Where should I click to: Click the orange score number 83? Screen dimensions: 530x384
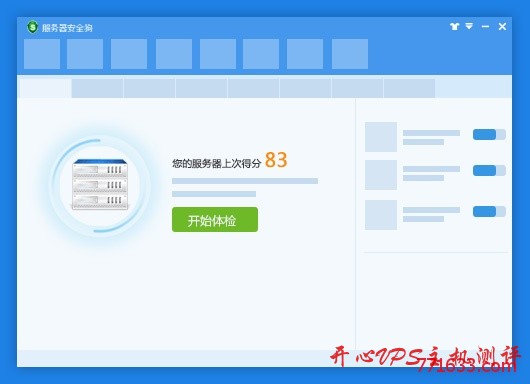coord(276,160)
